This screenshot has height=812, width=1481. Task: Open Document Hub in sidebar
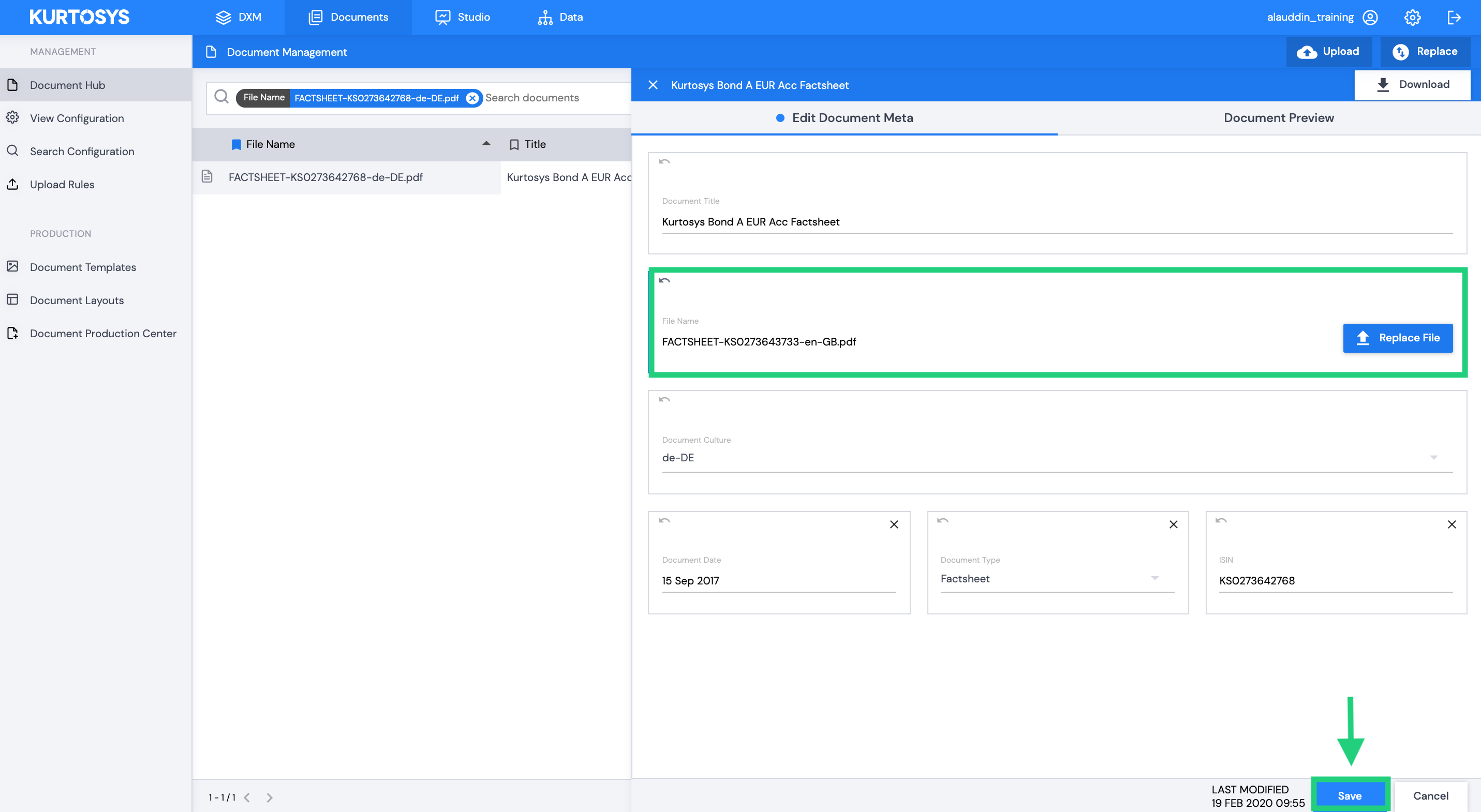[95, 85]
